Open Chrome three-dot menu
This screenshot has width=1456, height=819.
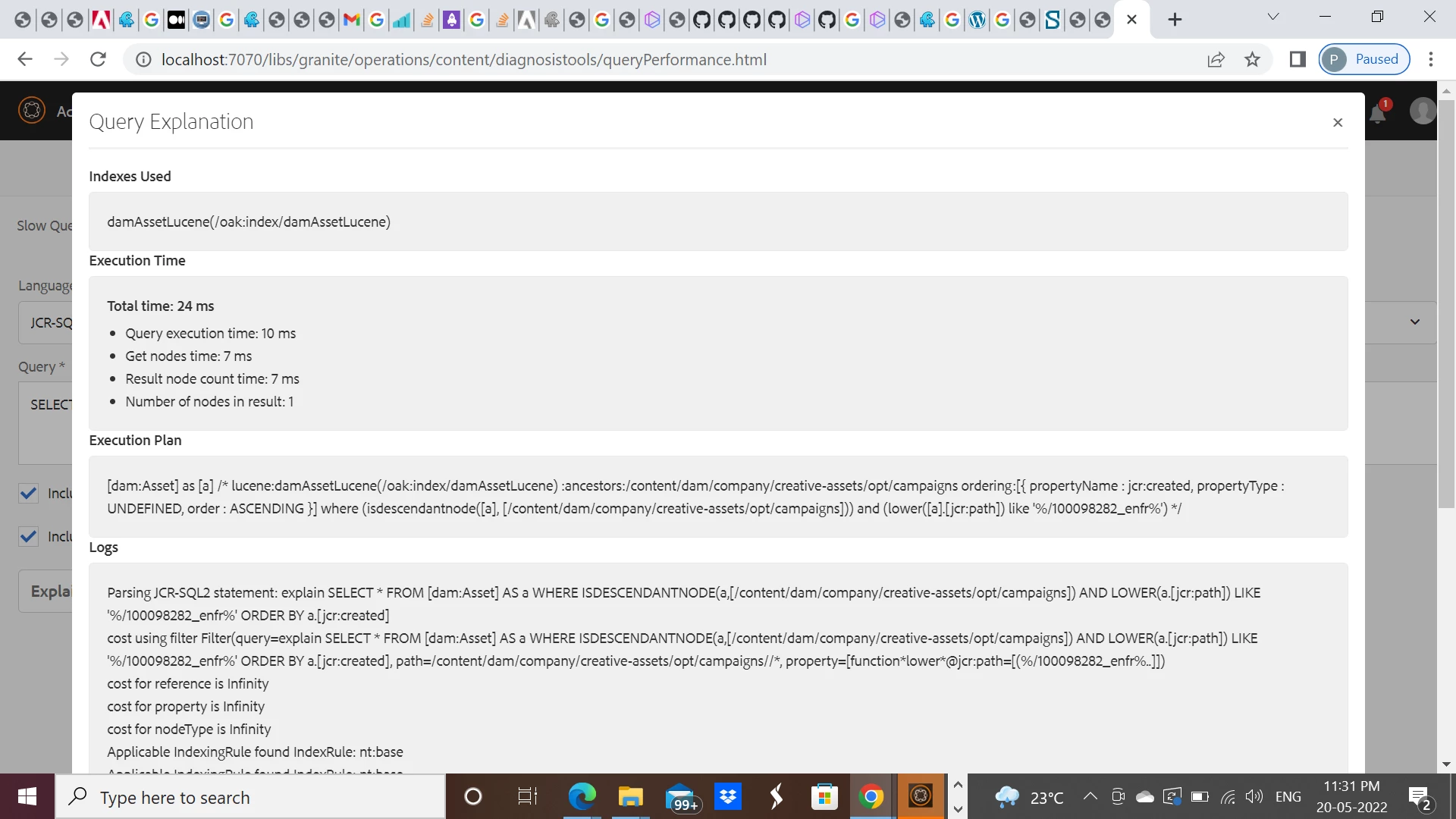click(x=1431, y=59)
